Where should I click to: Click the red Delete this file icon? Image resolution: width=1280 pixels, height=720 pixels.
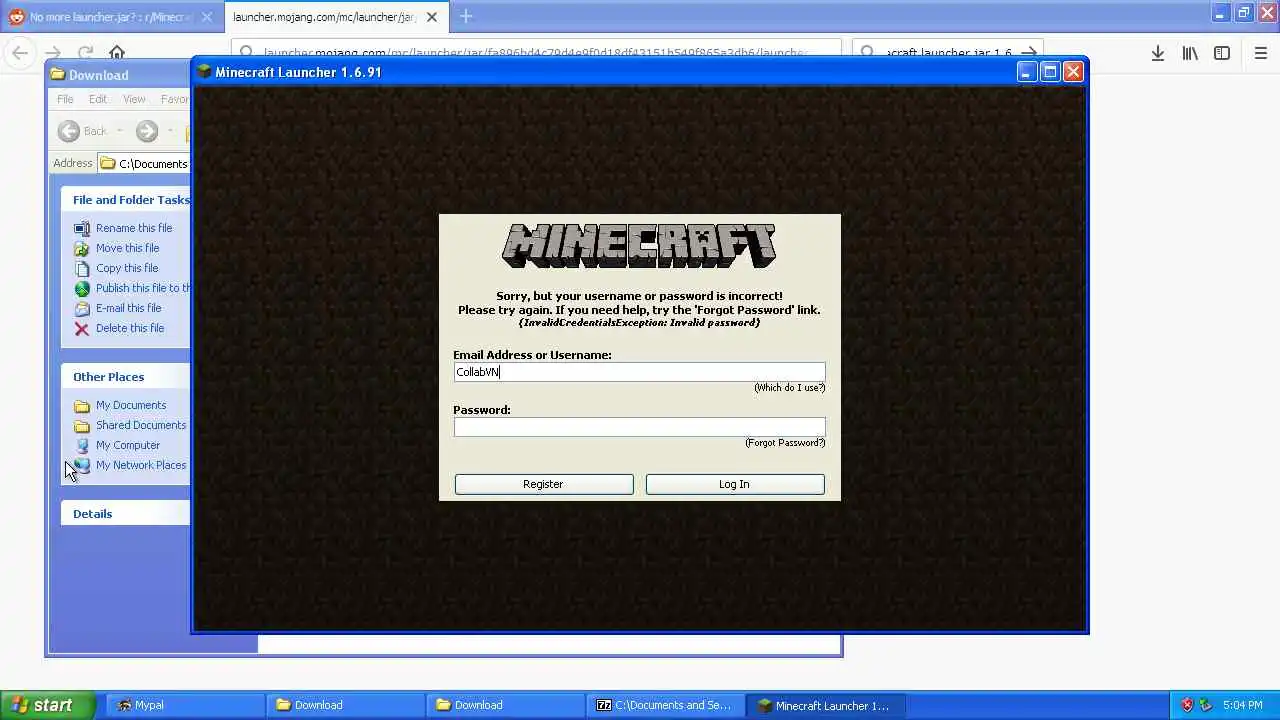pyautogui.click(x=82, y=328)
